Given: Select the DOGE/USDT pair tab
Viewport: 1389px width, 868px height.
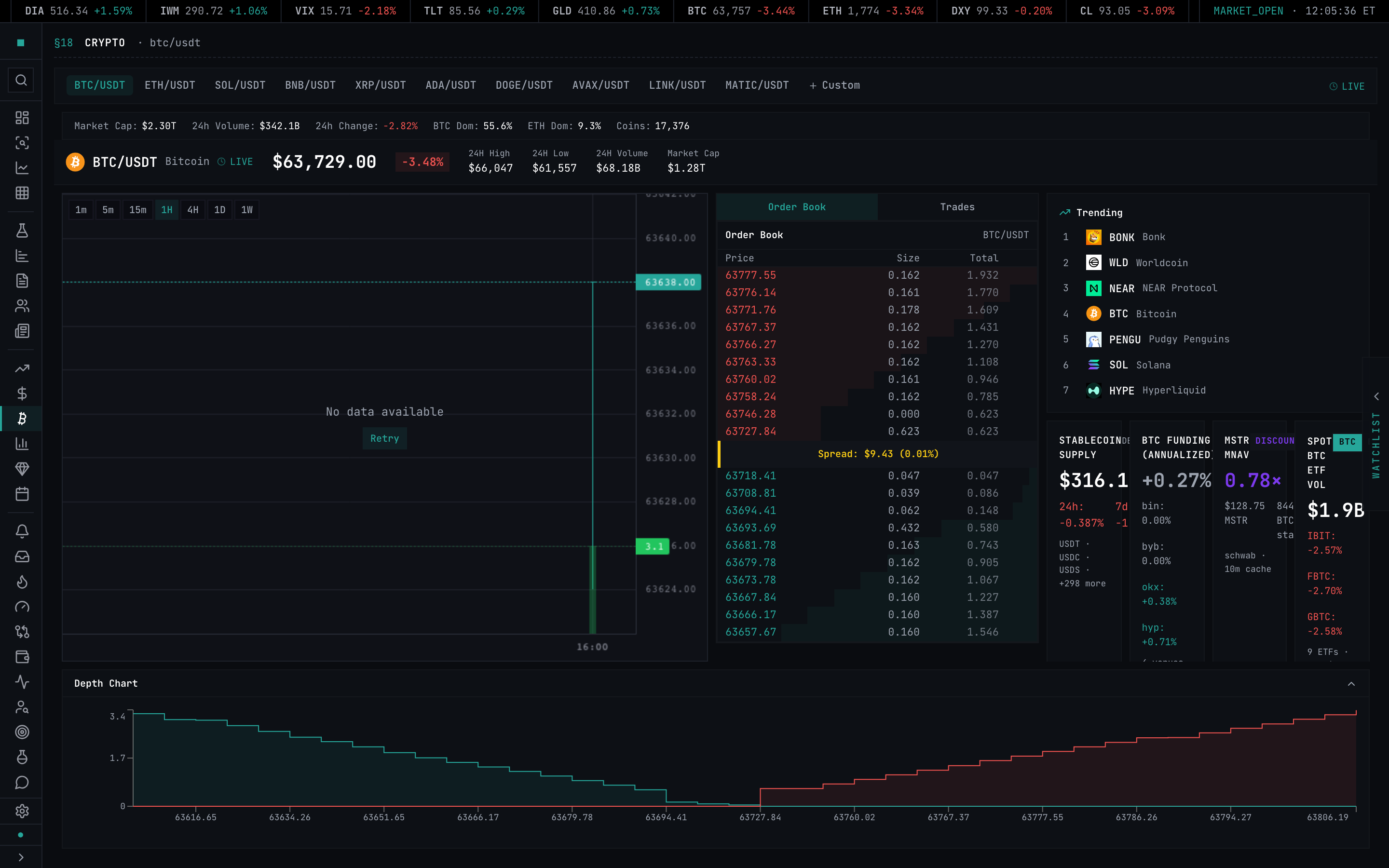Looking at the screenshot, I should 524,85.
